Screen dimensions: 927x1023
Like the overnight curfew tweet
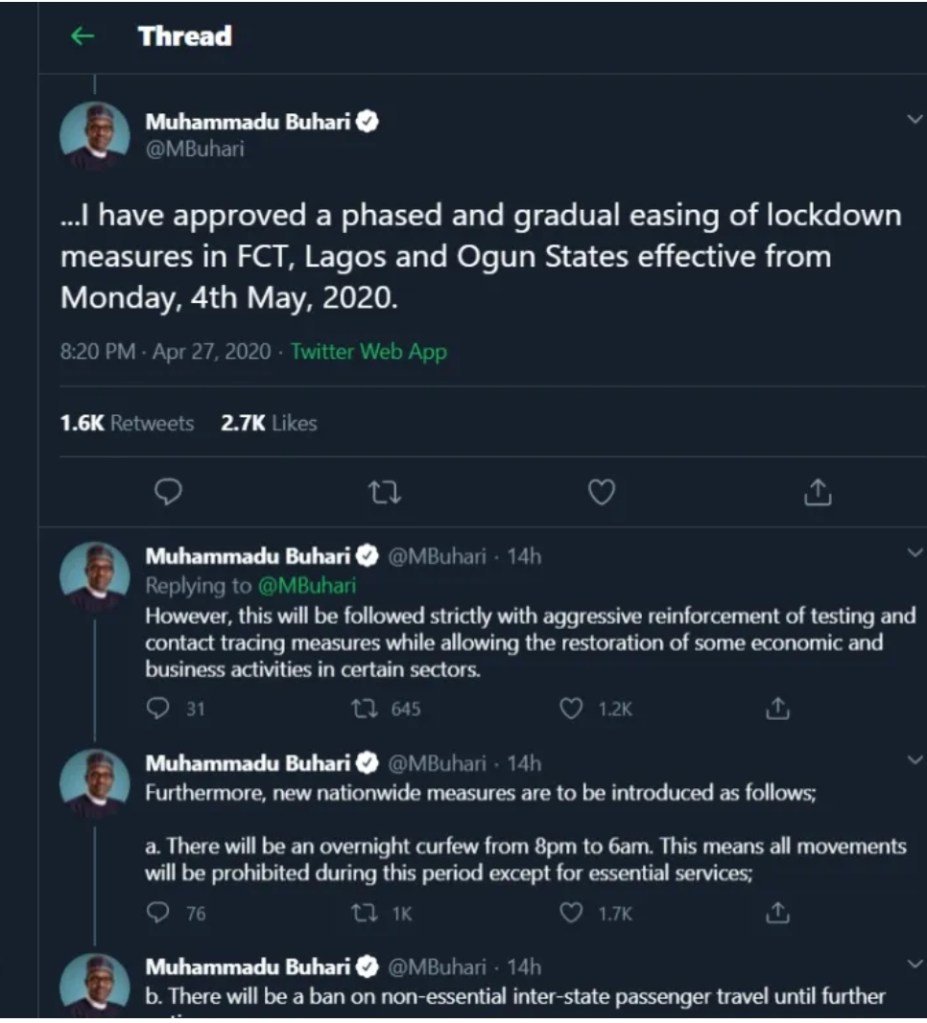click(x=571, y=913)
